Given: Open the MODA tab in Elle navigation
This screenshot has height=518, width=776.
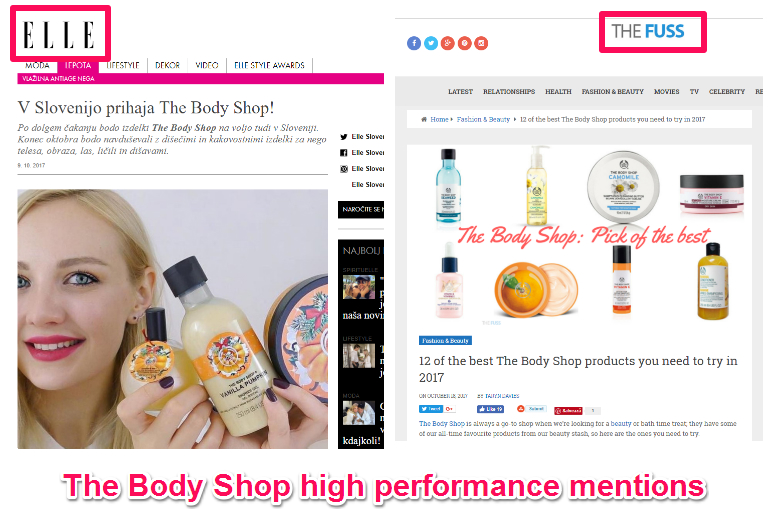Looking at the screenshot, I should [37, 65].
